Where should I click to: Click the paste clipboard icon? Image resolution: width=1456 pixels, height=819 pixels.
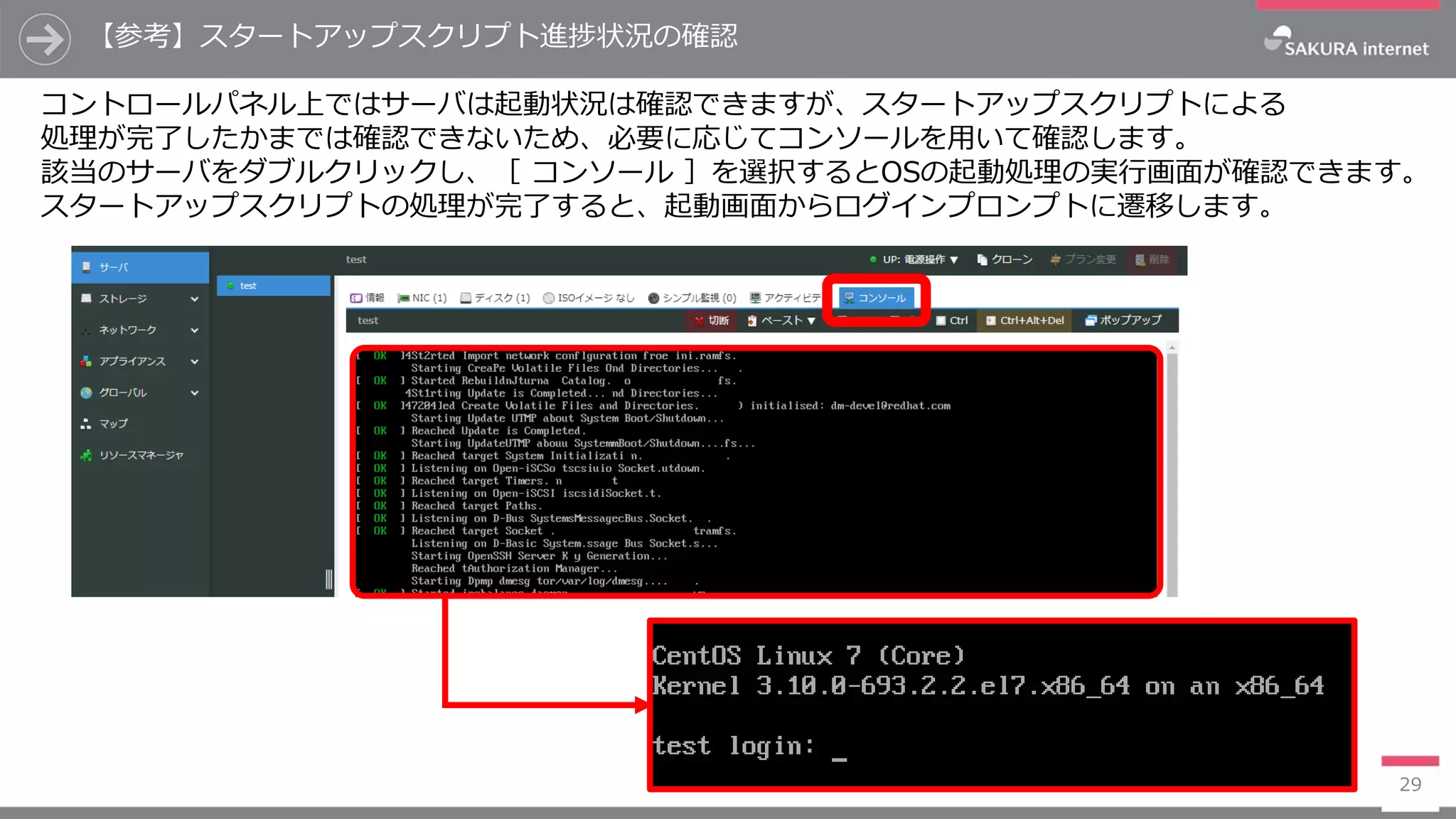[x=751, y=321]
